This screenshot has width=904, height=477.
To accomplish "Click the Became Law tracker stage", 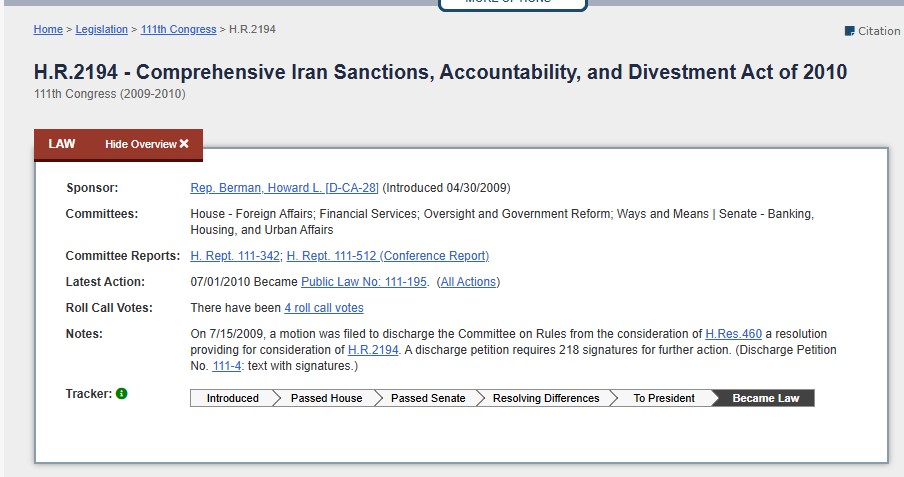I will [765, 398].
